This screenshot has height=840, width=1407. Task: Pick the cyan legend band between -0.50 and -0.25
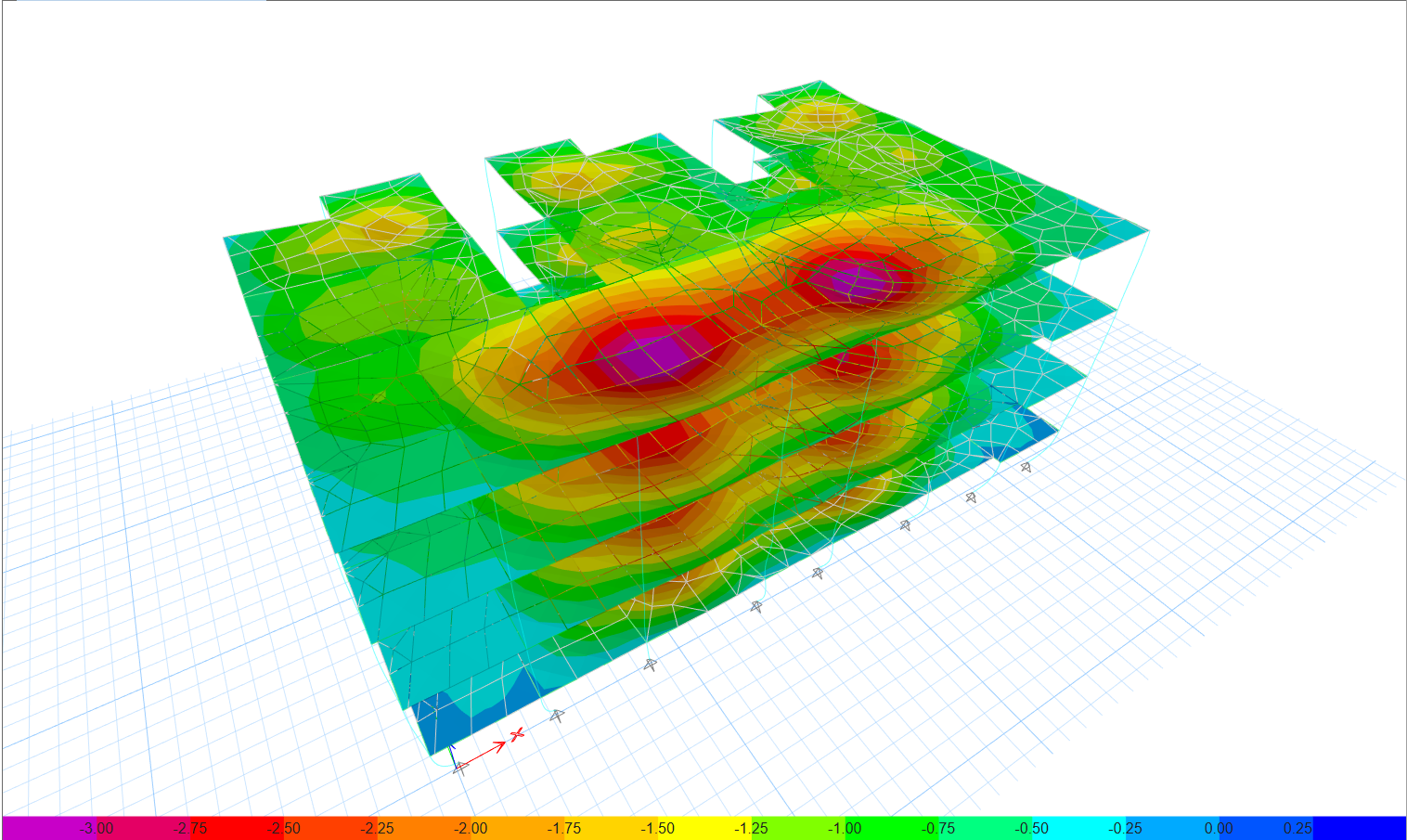point(1078,828)
